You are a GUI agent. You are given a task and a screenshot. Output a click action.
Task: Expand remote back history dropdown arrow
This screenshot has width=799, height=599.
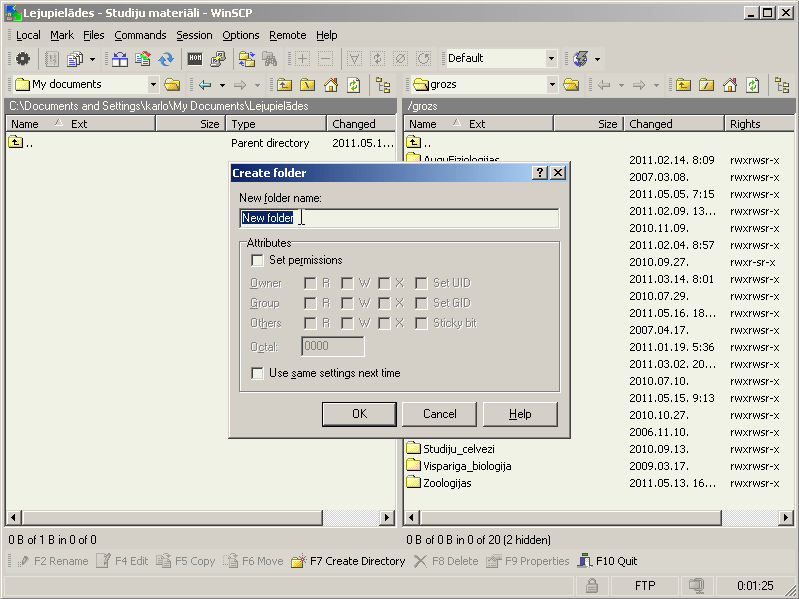coord(621,85)
